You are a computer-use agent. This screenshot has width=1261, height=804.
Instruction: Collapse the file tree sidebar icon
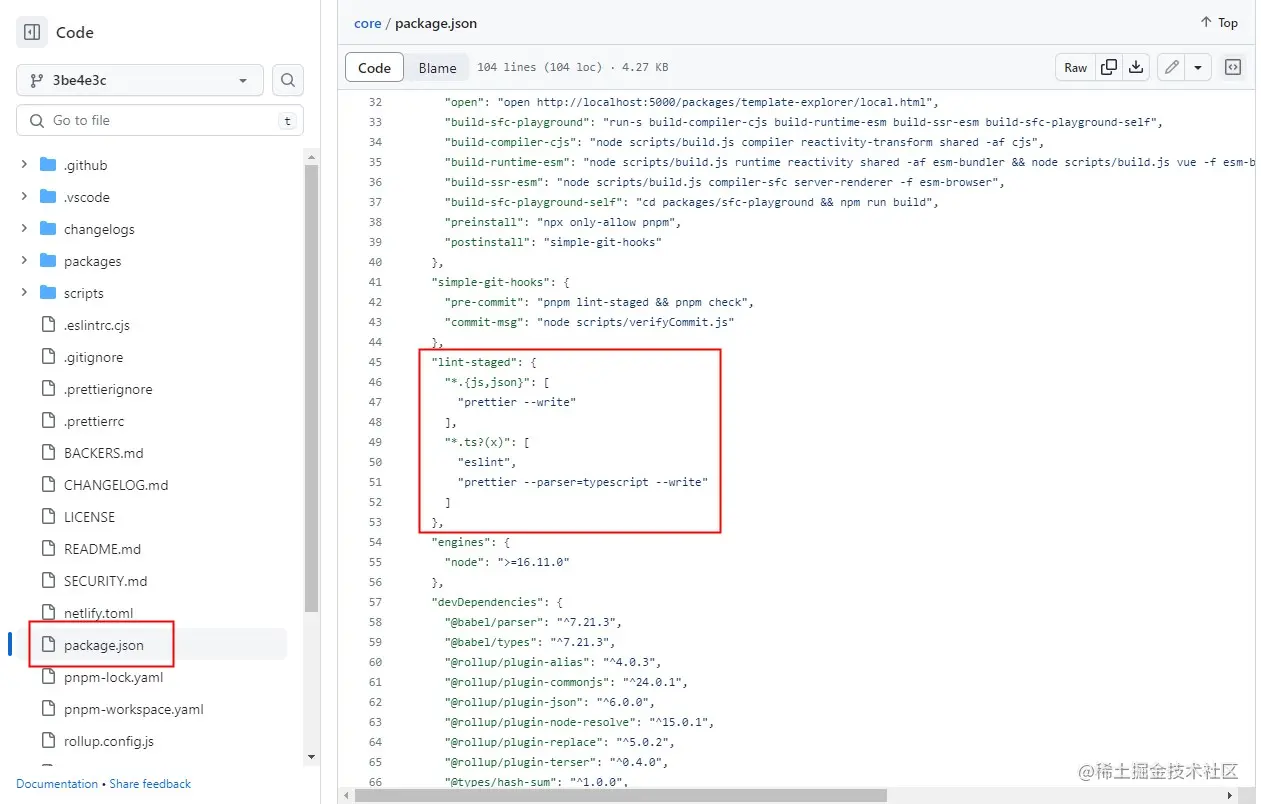32,32
